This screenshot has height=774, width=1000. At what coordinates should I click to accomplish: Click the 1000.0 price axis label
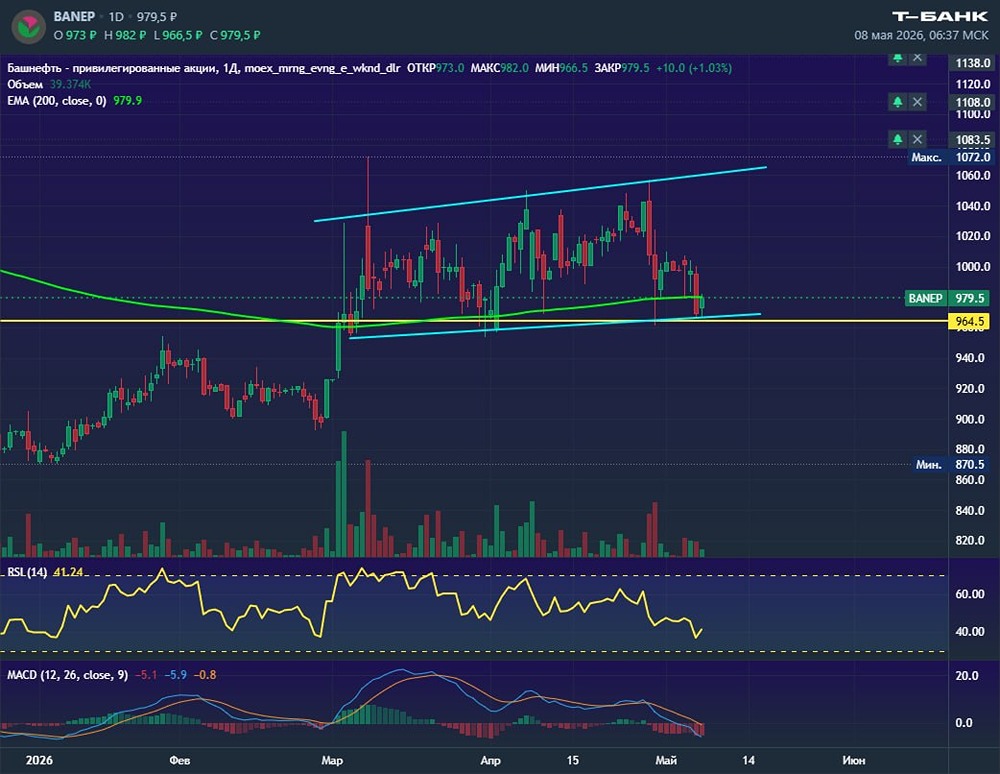(973, 267)
